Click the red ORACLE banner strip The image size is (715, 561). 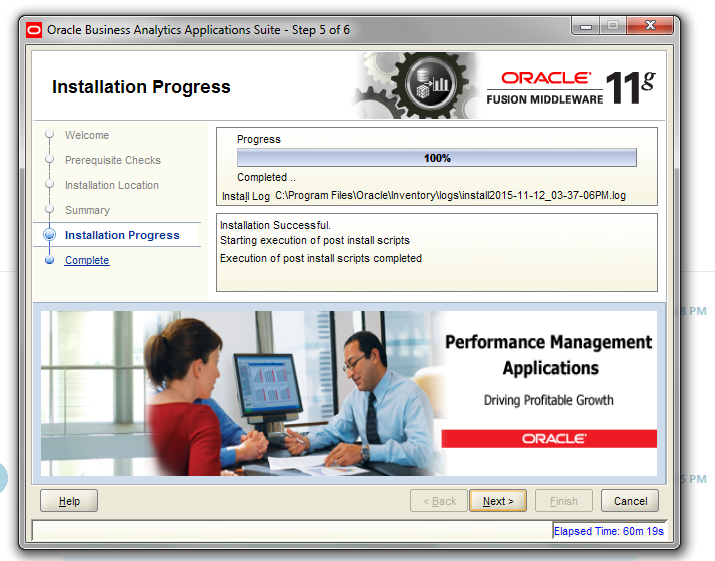549,438
